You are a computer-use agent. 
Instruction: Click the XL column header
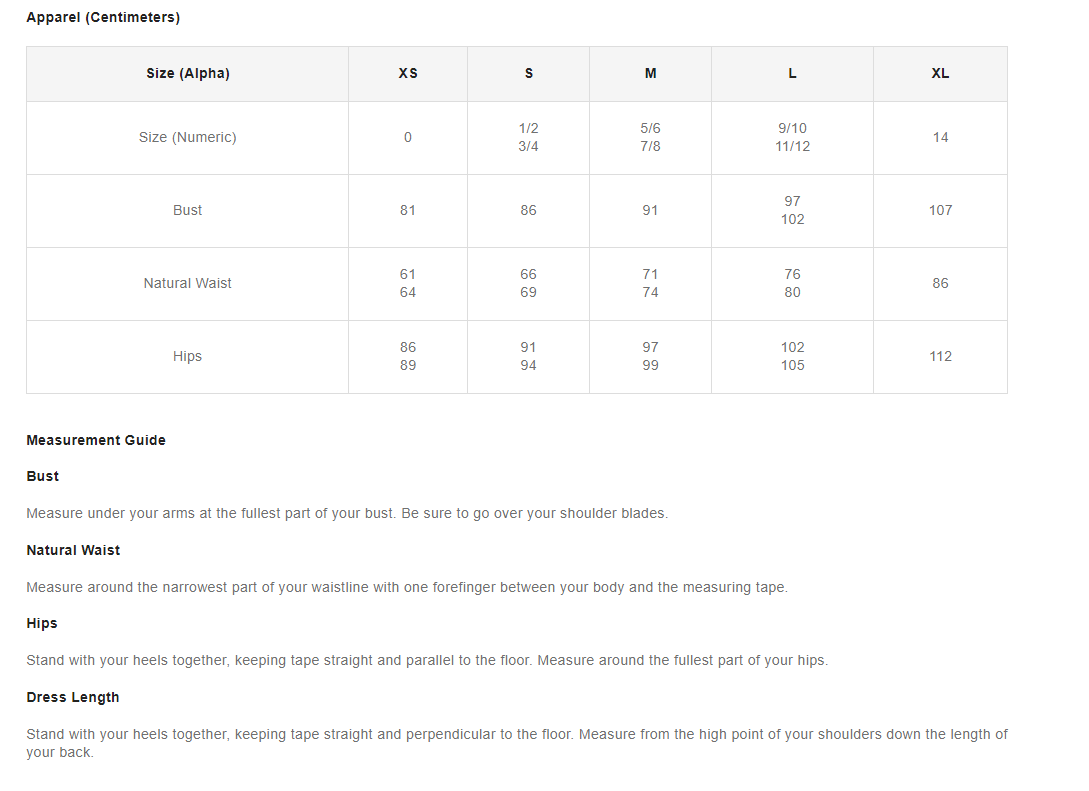(x=940, y=74)
